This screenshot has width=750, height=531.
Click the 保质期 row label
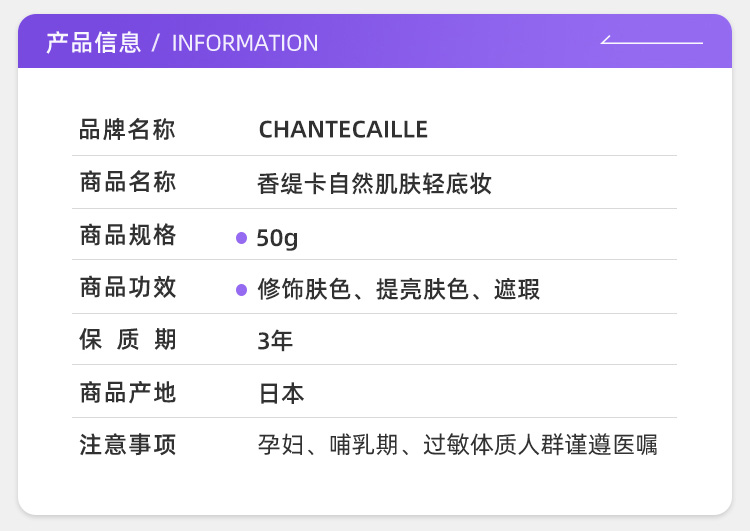[128, 340]
